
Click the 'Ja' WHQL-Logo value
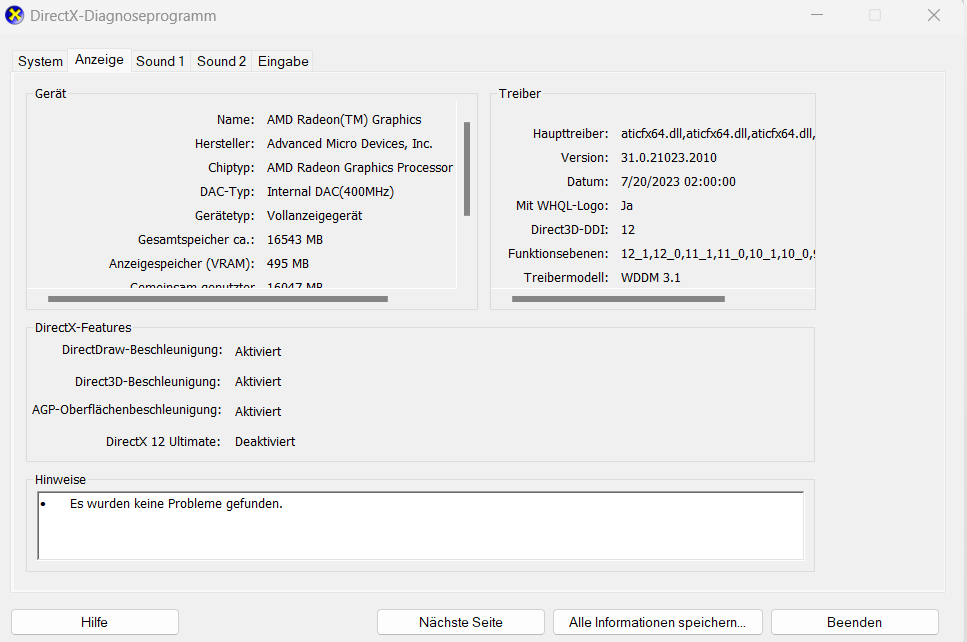point(627,206)
